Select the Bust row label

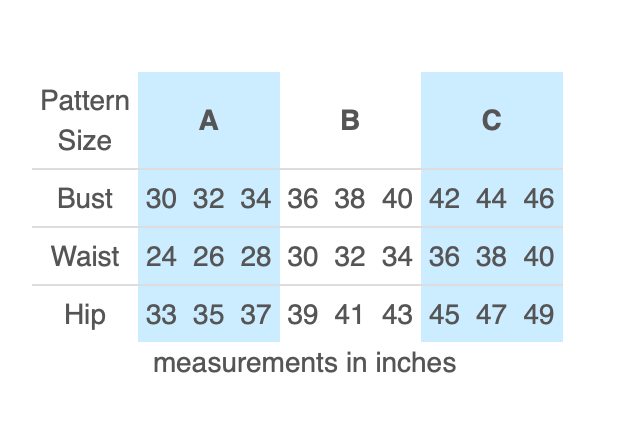click(85, 198)
